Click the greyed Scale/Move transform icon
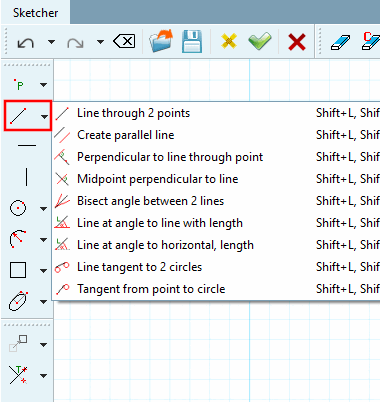 point(18,344)
